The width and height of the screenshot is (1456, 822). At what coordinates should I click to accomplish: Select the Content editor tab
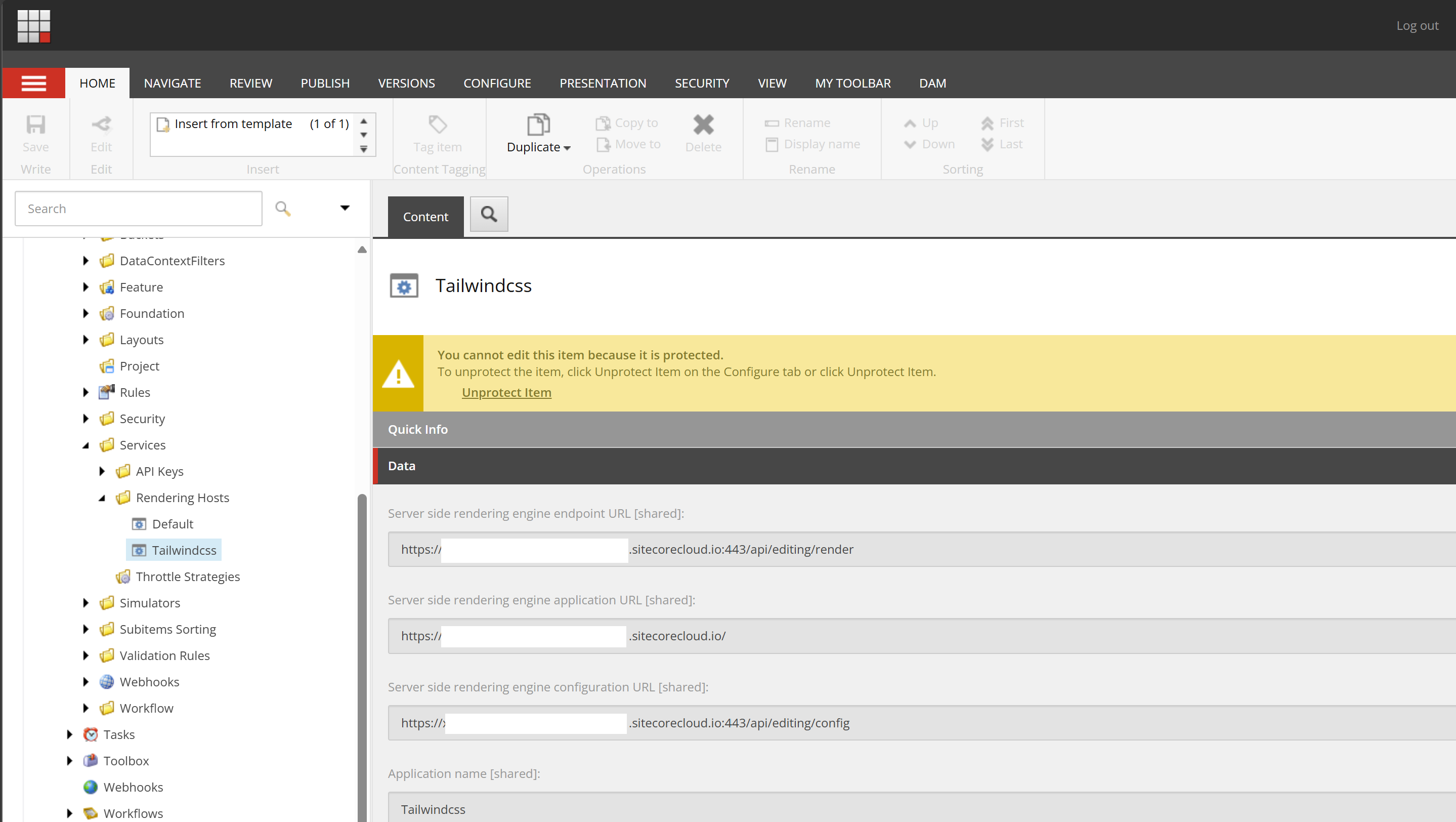(x=425, y=217)
